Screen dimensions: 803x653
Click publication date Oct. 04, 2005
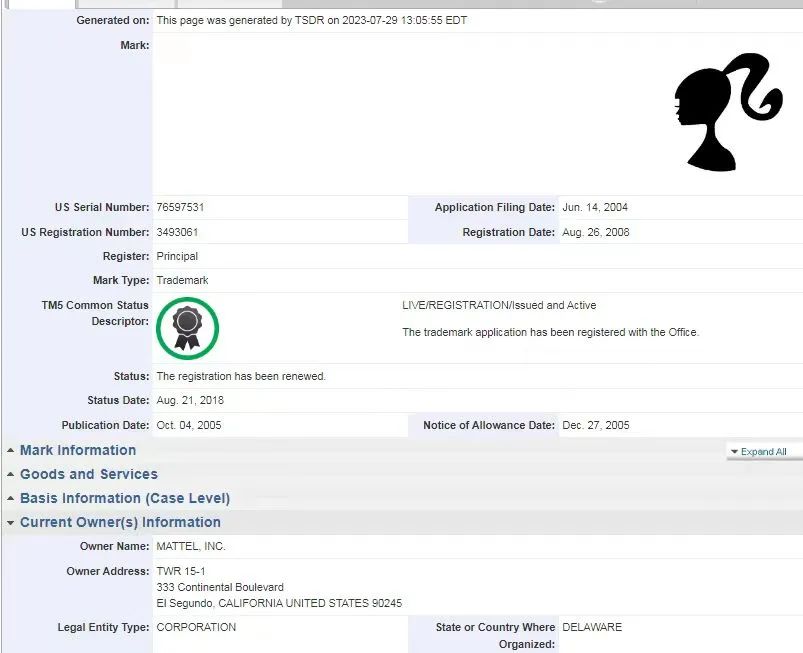(x=189, y=425)
